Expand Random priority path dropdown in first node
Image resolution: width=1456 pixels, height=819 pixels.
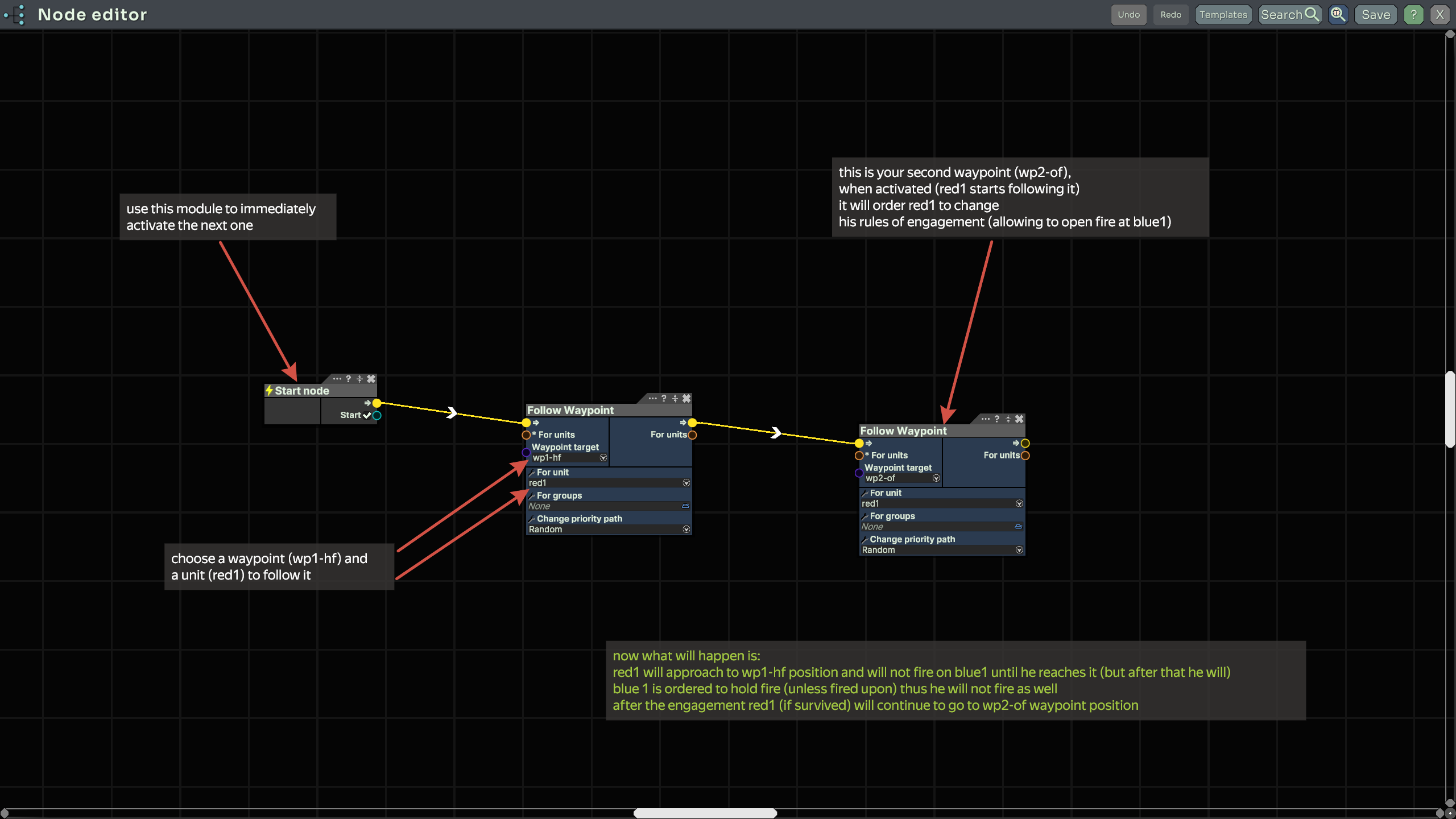(686, 529)
